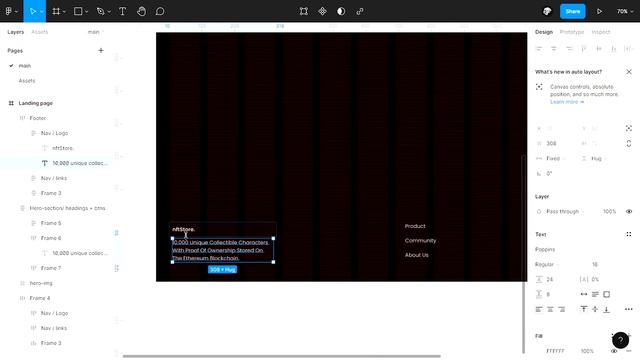Open text styles icon in Text section
Image resolution: width=640 pixels, height=360 pixels.
click(x=629, y=234)
